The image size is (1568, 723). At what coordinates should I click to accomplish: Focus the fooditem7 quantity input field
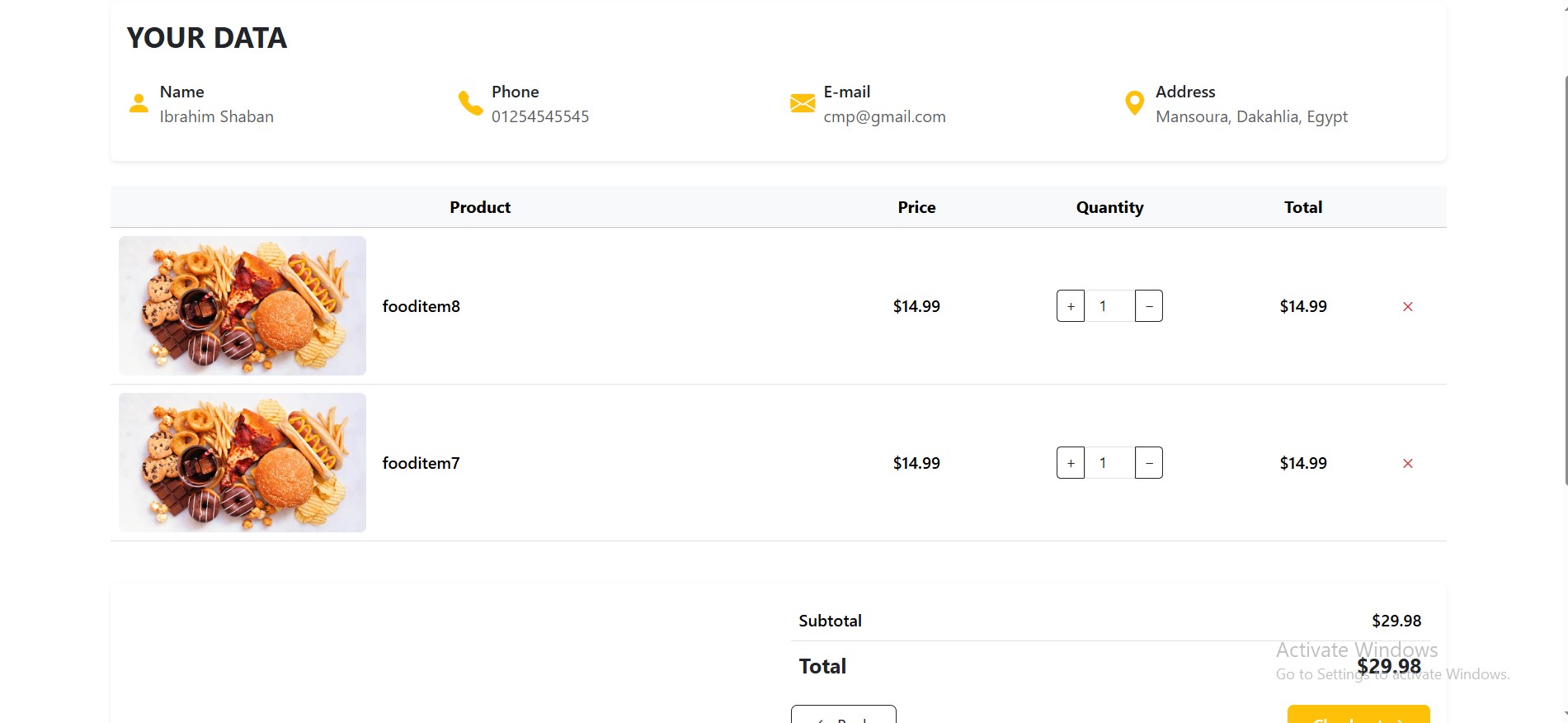1109,463
